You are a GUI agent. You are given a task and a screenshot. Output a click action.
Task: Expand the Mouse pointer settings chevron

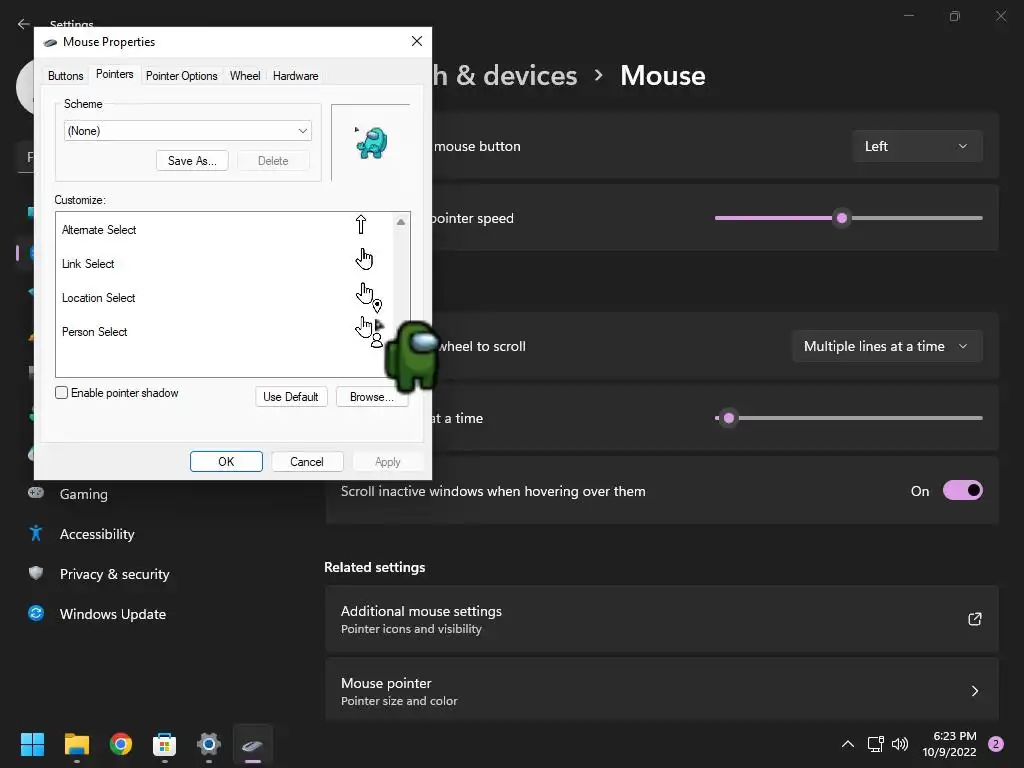tap(974, 690)
